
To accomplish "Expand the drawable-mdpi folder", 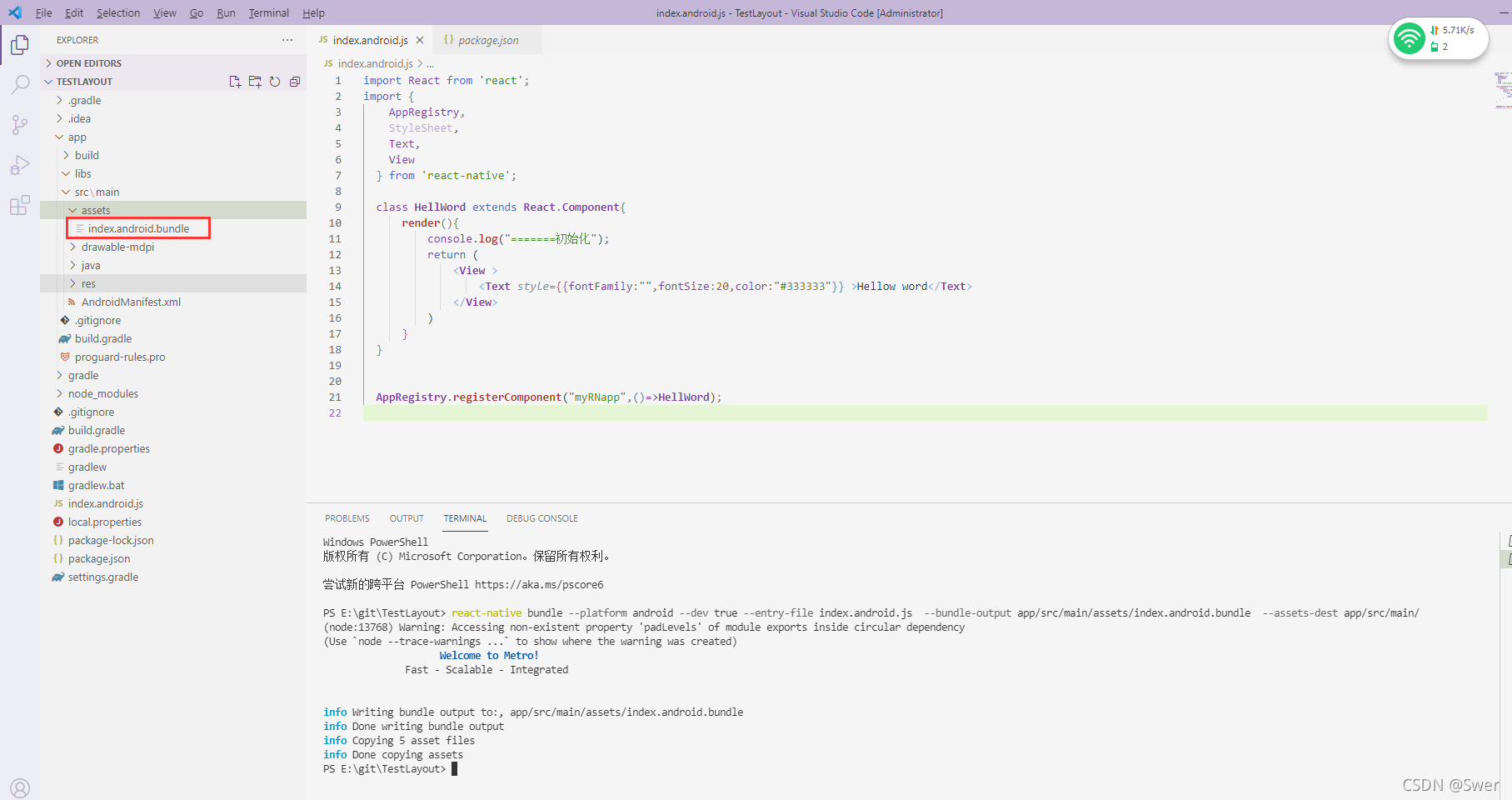I will 173,247.
